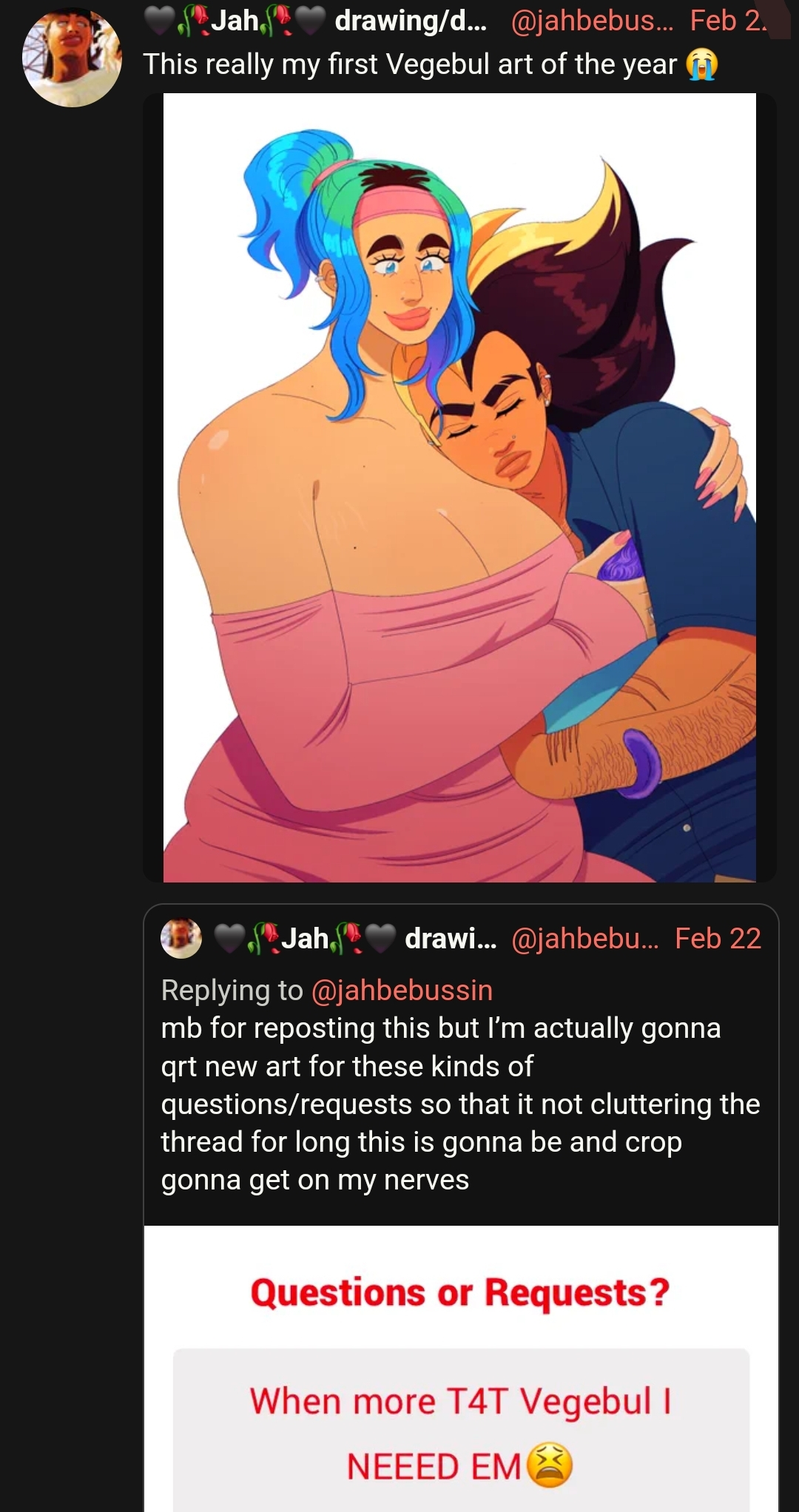Tap the weary face emoji in question box
The height and width of the screenshot is (1512, 799).
(550, 1465)
